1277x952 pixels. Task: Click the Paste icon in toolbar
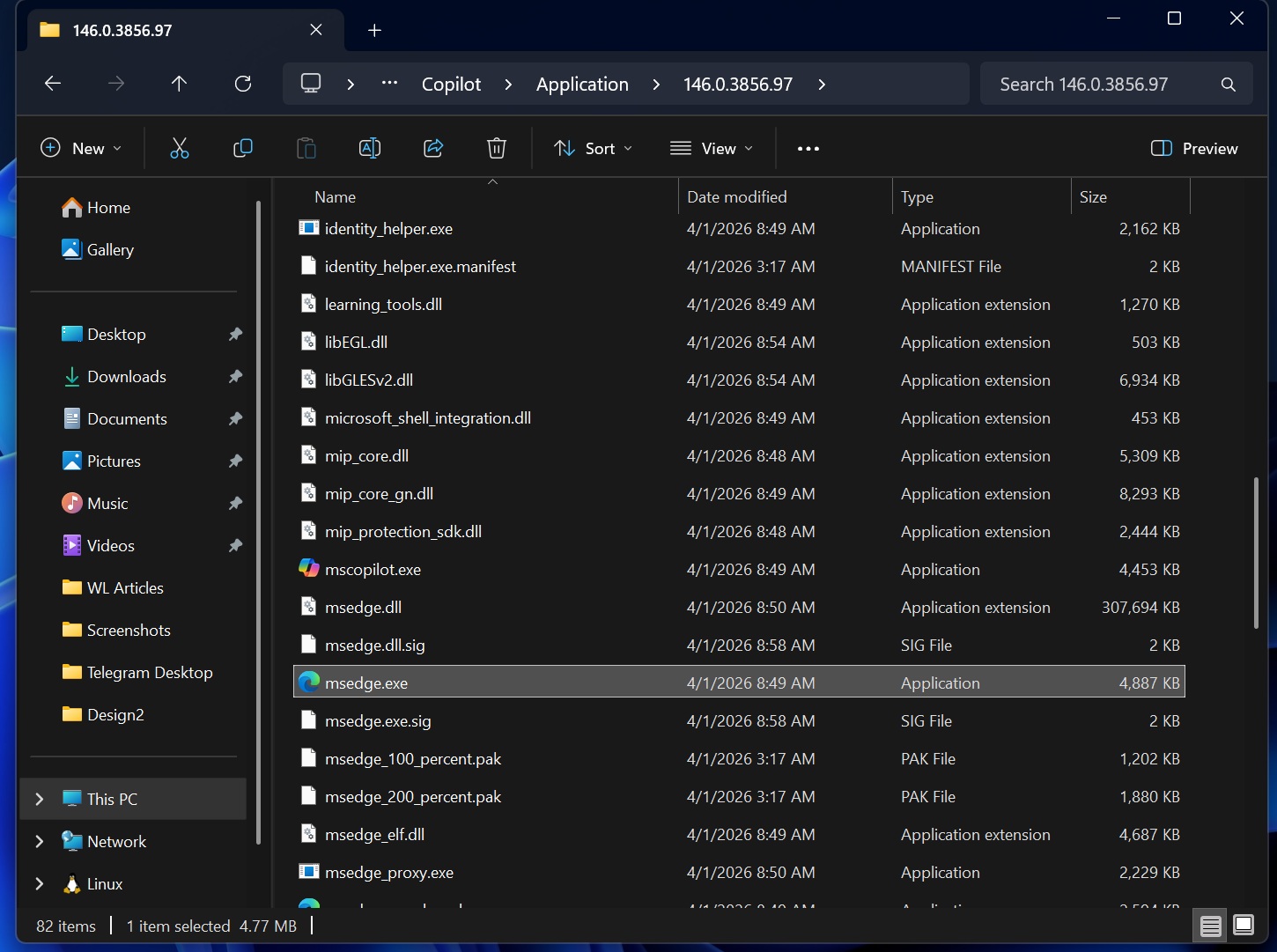306,148
